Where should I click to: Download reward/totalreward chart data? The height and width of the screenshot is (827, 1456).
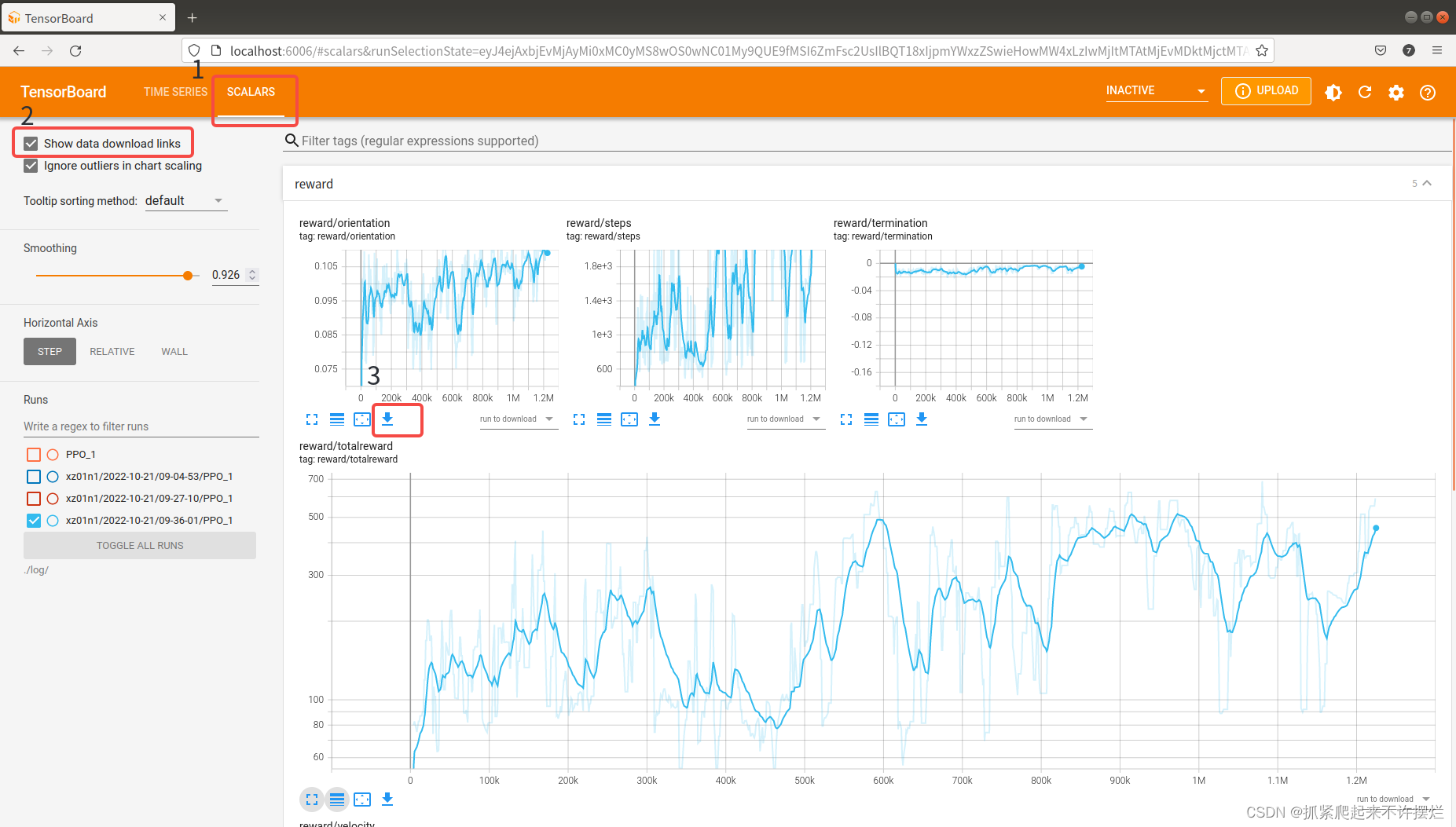[387, 800]
